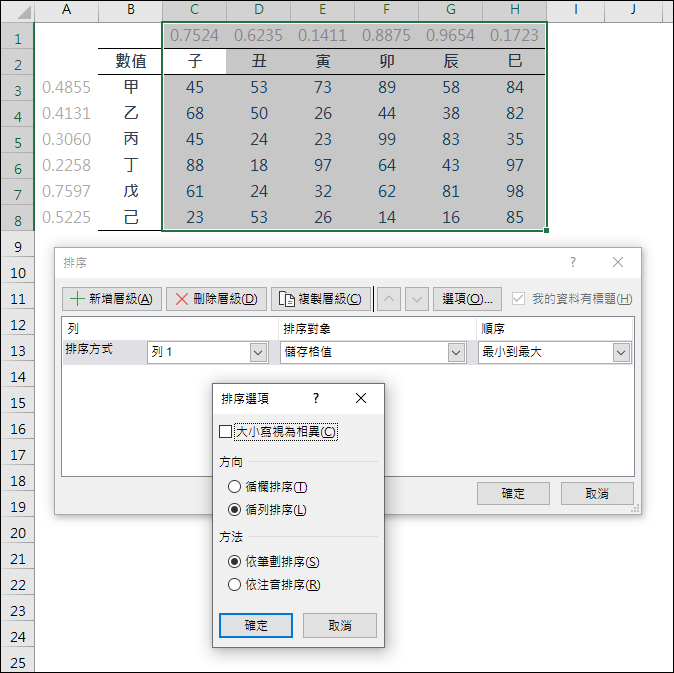674x673 pixels.
Task: Click the 丑 header cell
Action: [258, 61]
